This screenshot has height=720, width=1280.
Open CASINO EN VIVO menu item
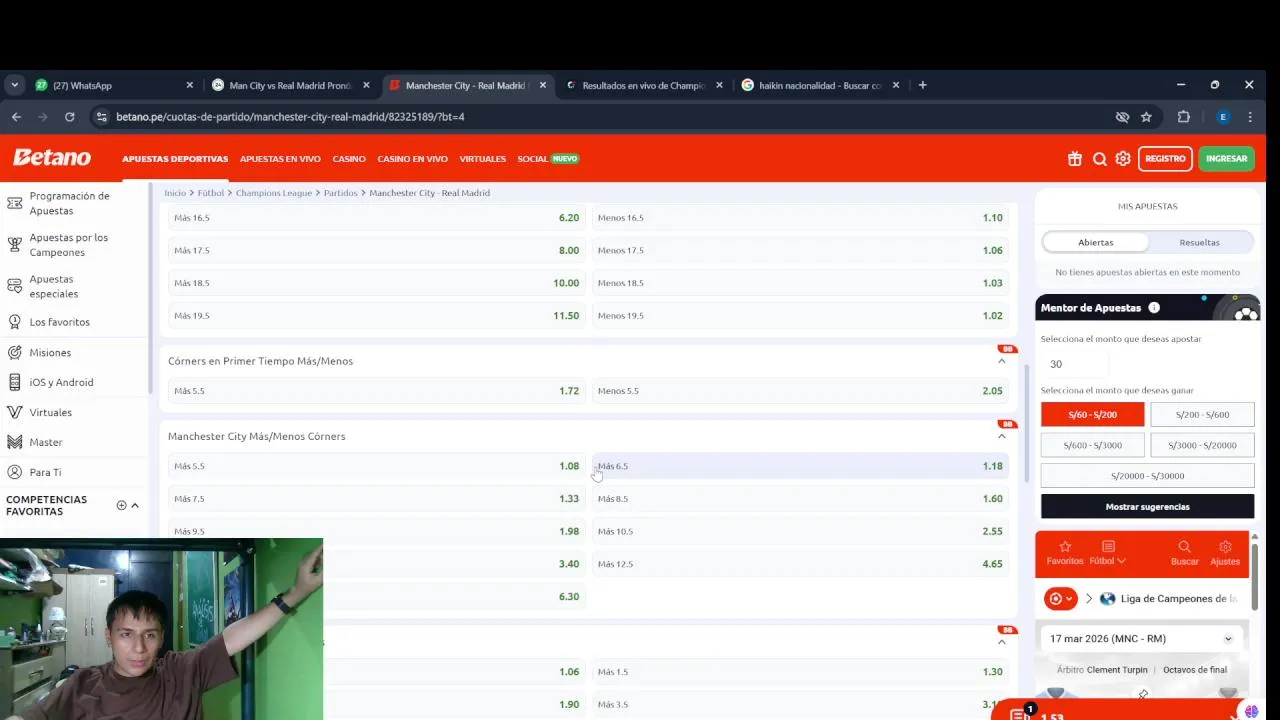coord(412,159)
